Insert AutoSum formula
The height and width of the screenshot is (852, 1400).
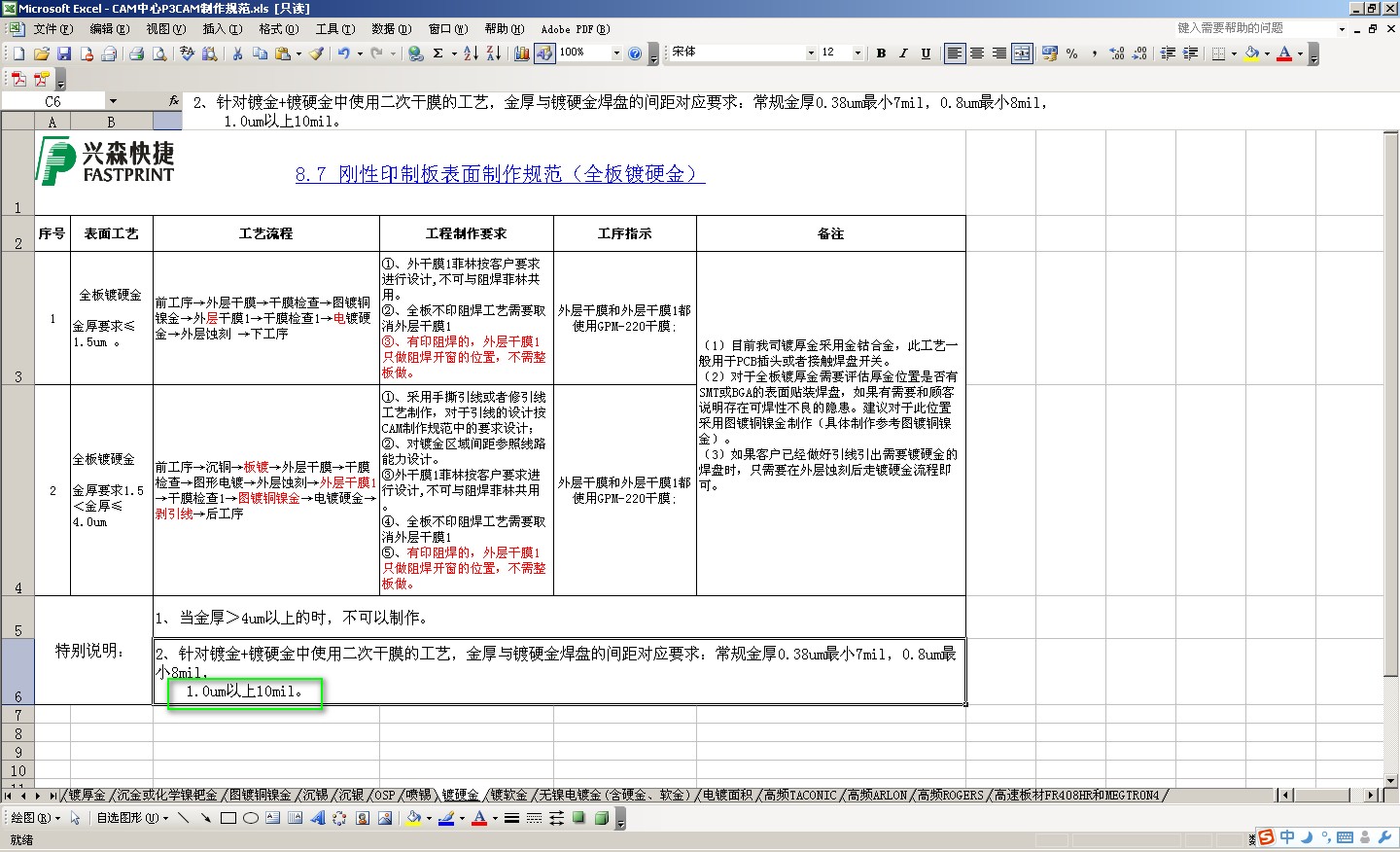[438, 53]
